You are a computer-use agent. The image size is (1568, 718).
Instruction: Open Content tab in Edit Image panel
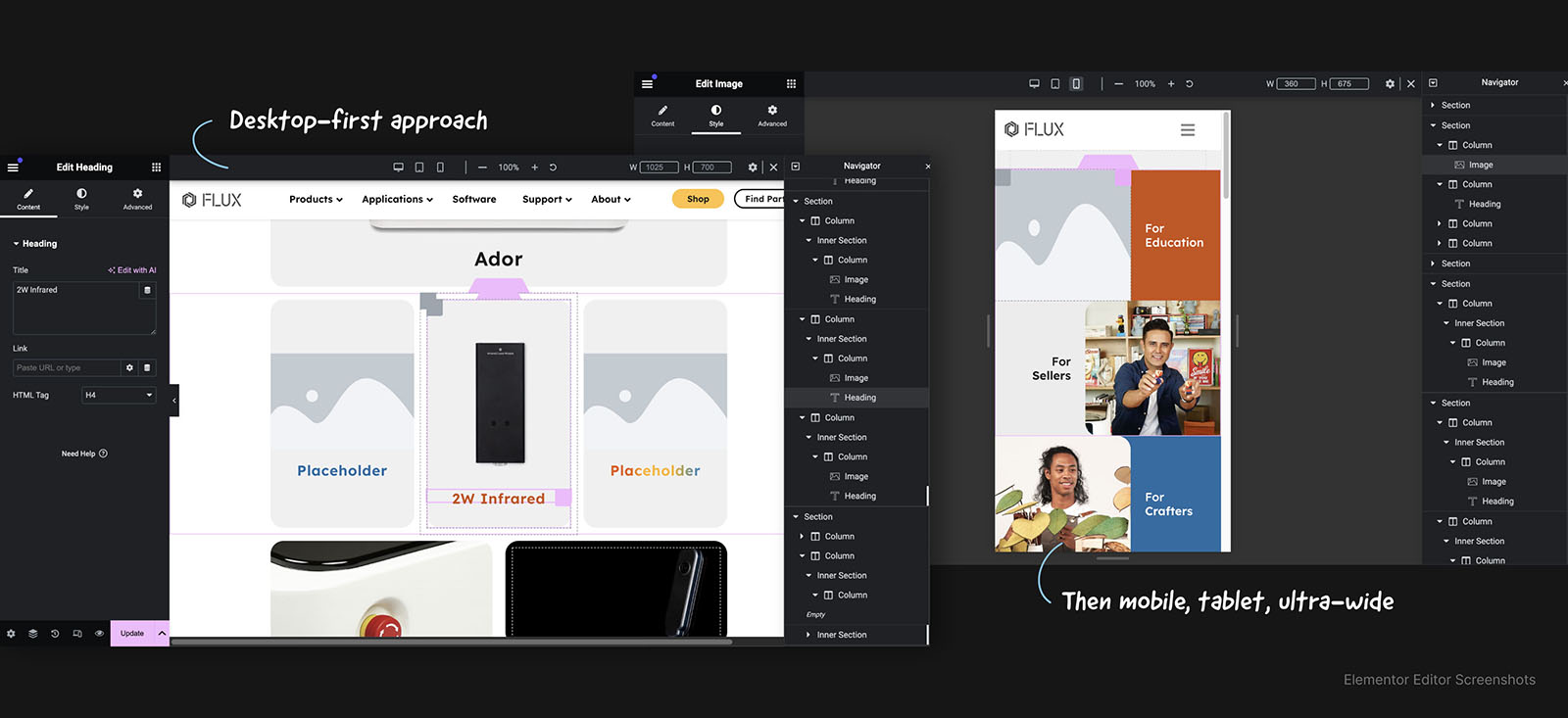tap(662, 116)
